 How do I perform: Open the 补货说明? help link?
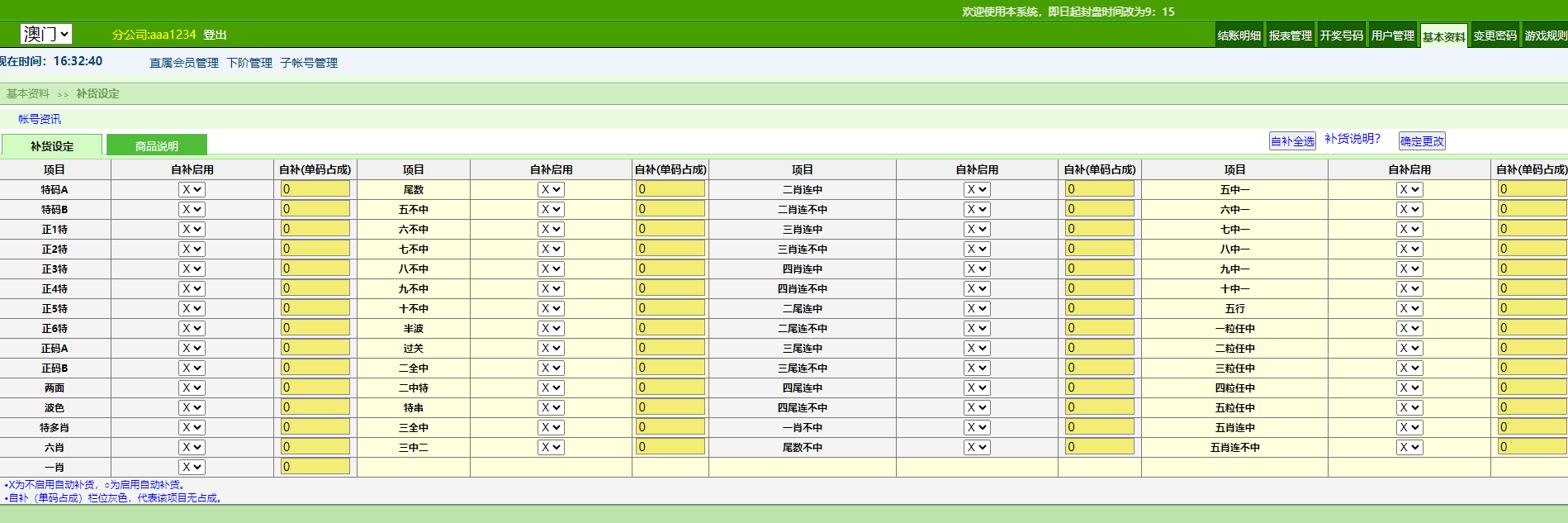[x=1352, y=139]
